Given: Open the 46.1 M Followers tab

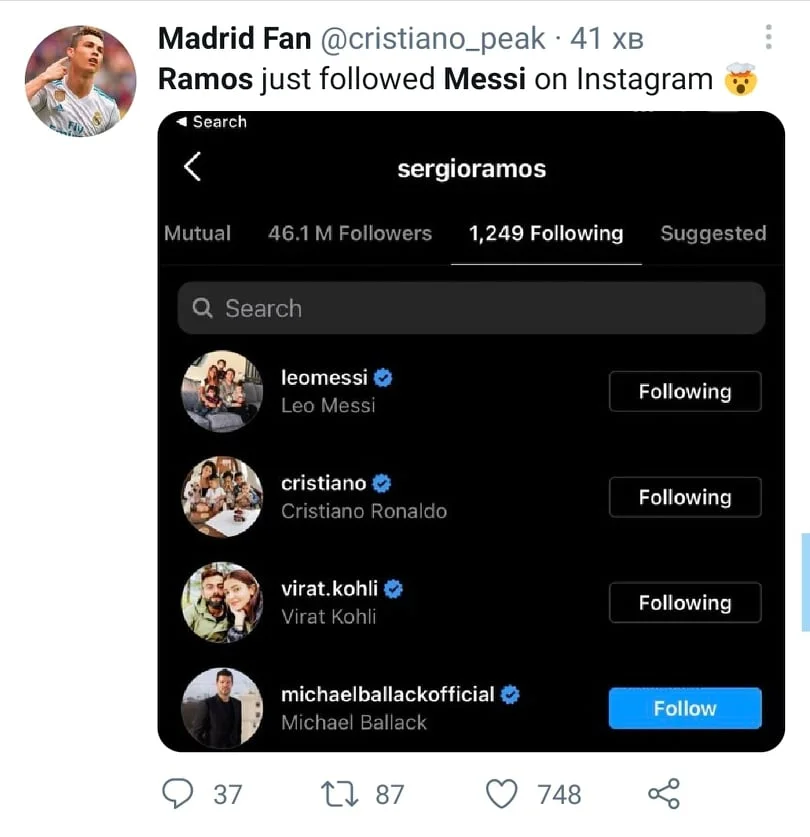Looking at the screenshot, I should tap(350, 234).
